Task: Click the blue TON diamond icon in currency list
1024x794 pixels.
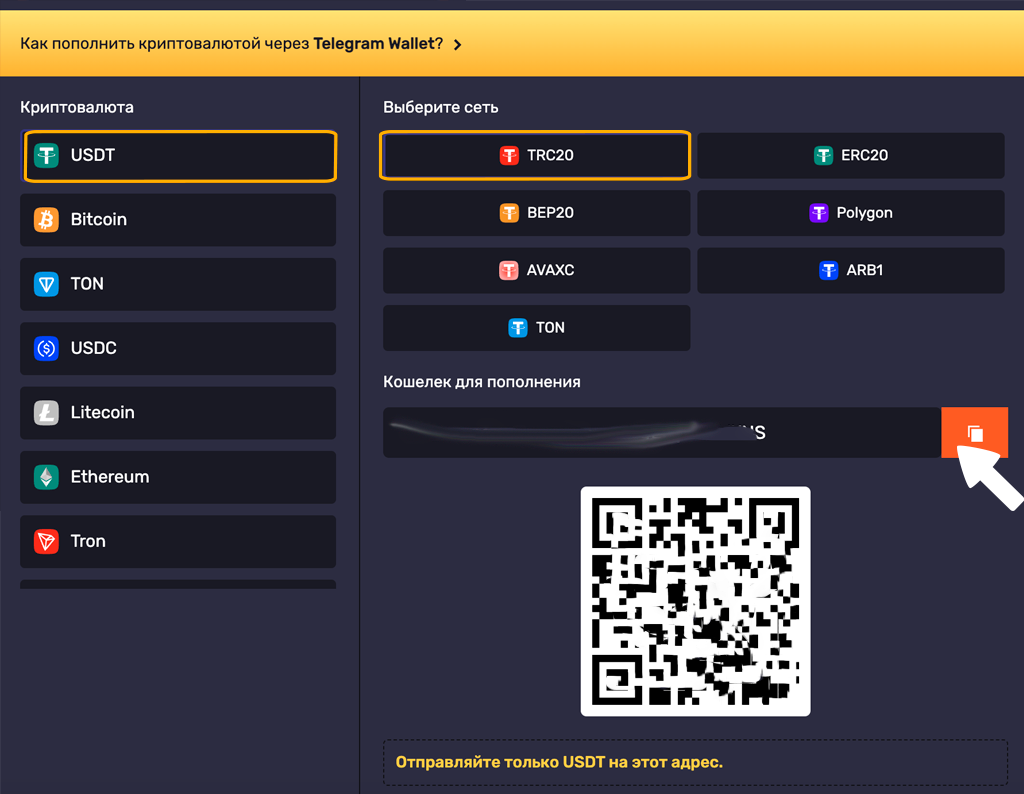Action: tap(46, 284)
